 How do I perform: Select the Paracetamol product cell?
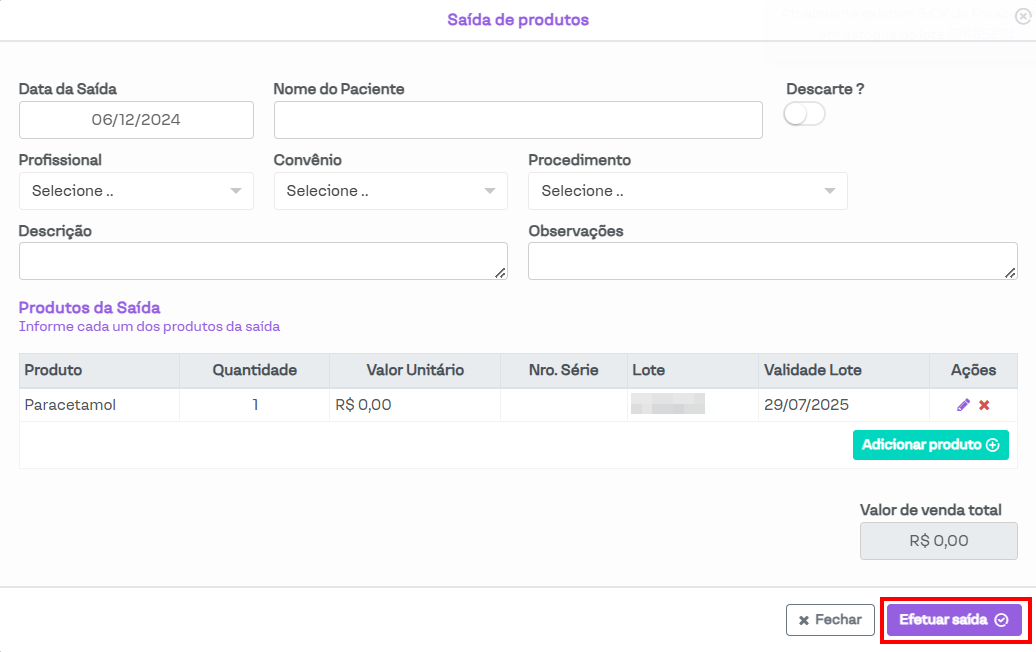click(x=99, y=405)
